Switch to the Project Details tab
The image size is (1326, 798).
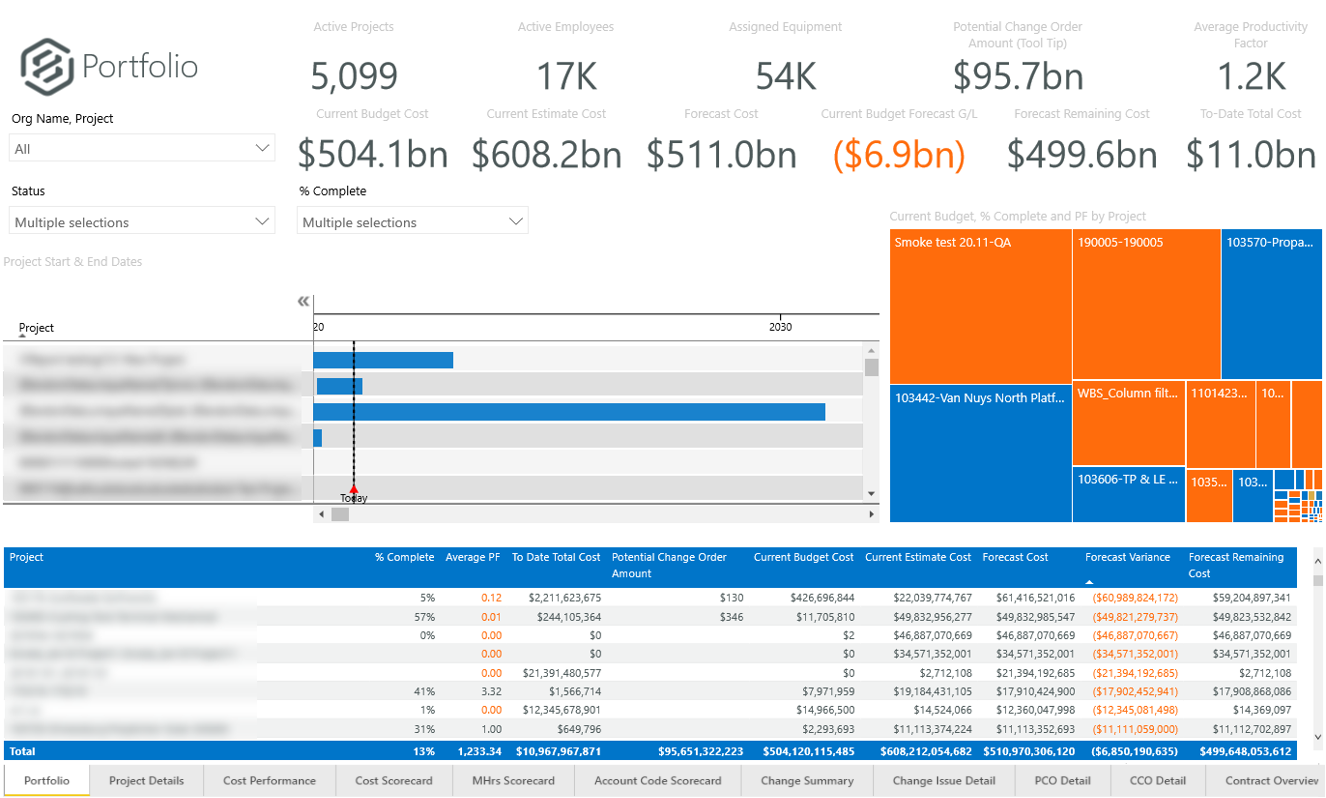146,781
